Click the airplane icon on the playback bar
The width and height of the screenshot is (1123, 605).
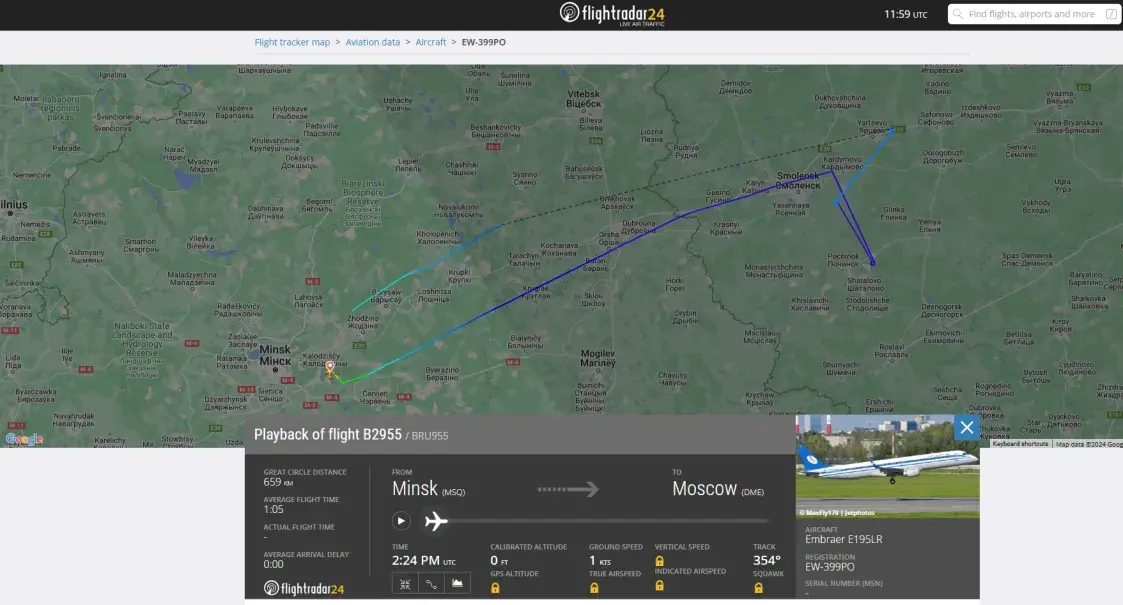coord(436,521)
